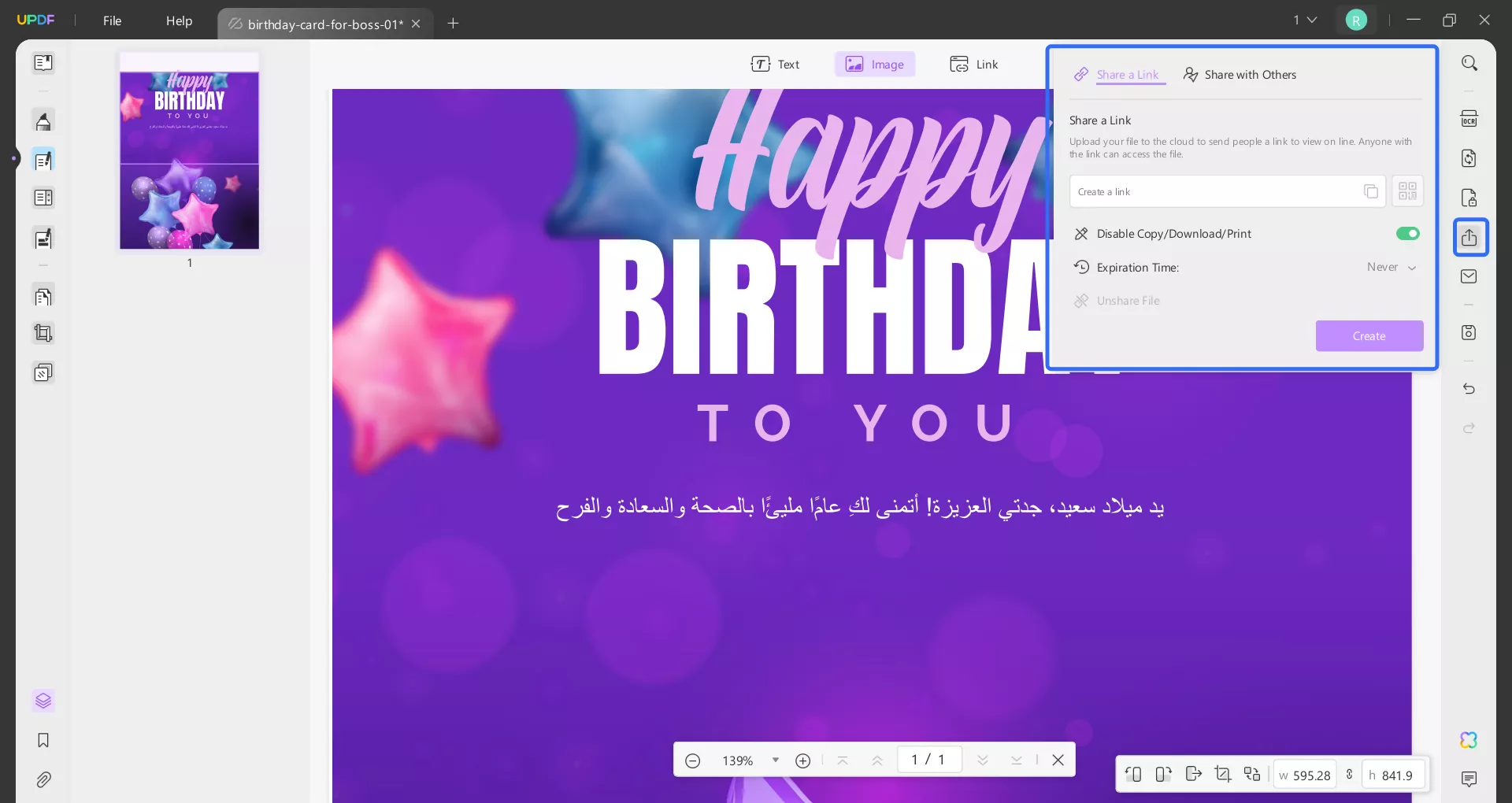Select the page 1 thumbnail
Screen dimensions: 1512x803
pyautogui.click(x=189, y=152)
